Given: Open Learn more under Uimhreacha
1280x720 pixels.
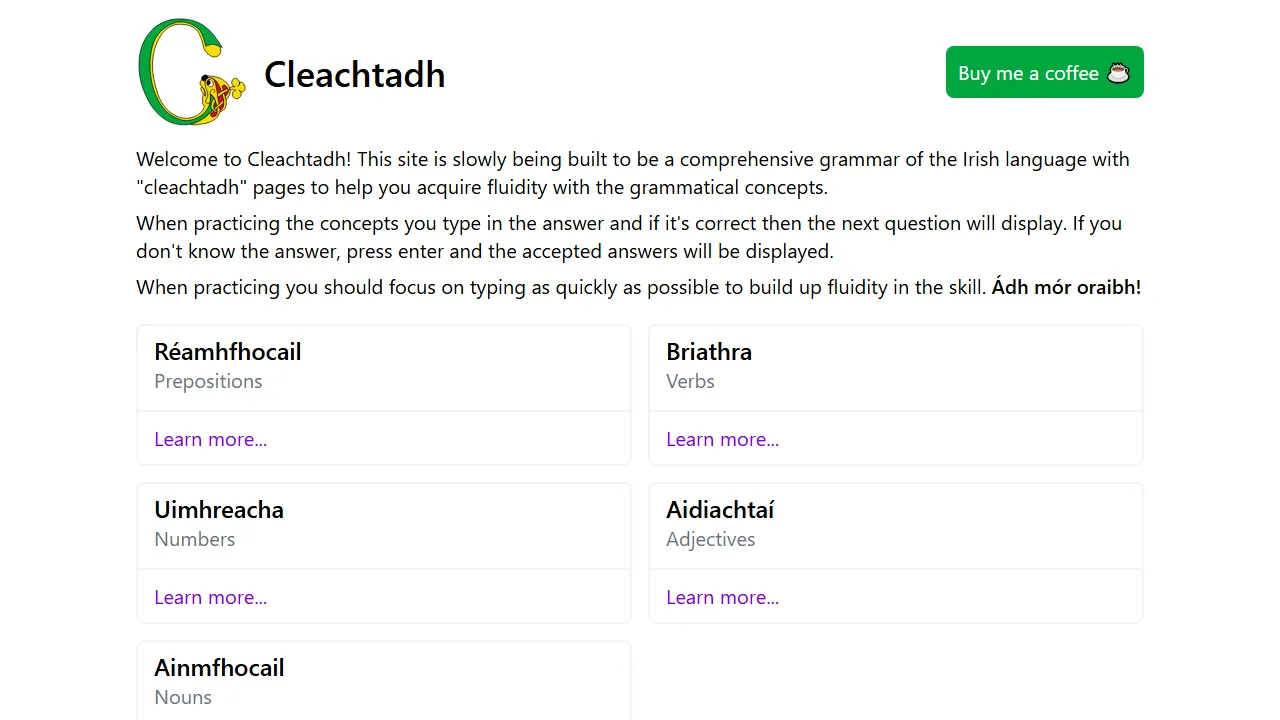Looking at the screenshot, I should (210, 597).
